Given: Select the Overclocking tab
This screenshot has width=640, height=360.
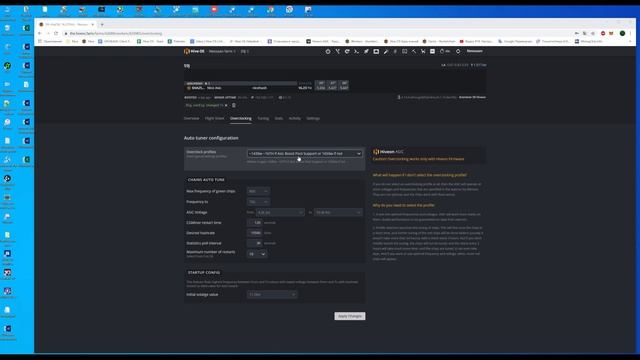Looking at the screenshot, I should tap(241, 118).
